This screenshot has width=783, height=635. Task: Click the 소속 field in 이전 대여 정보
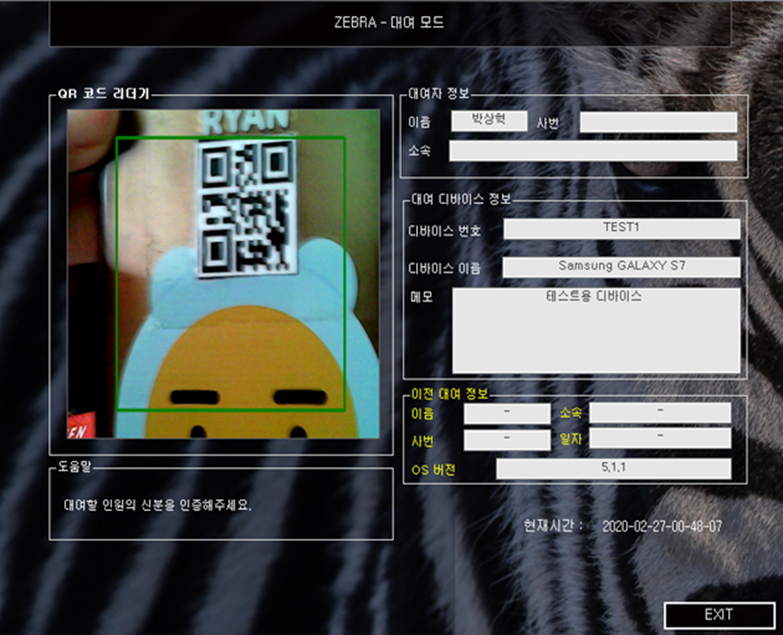pyautogui.click(x=660, y=412)
